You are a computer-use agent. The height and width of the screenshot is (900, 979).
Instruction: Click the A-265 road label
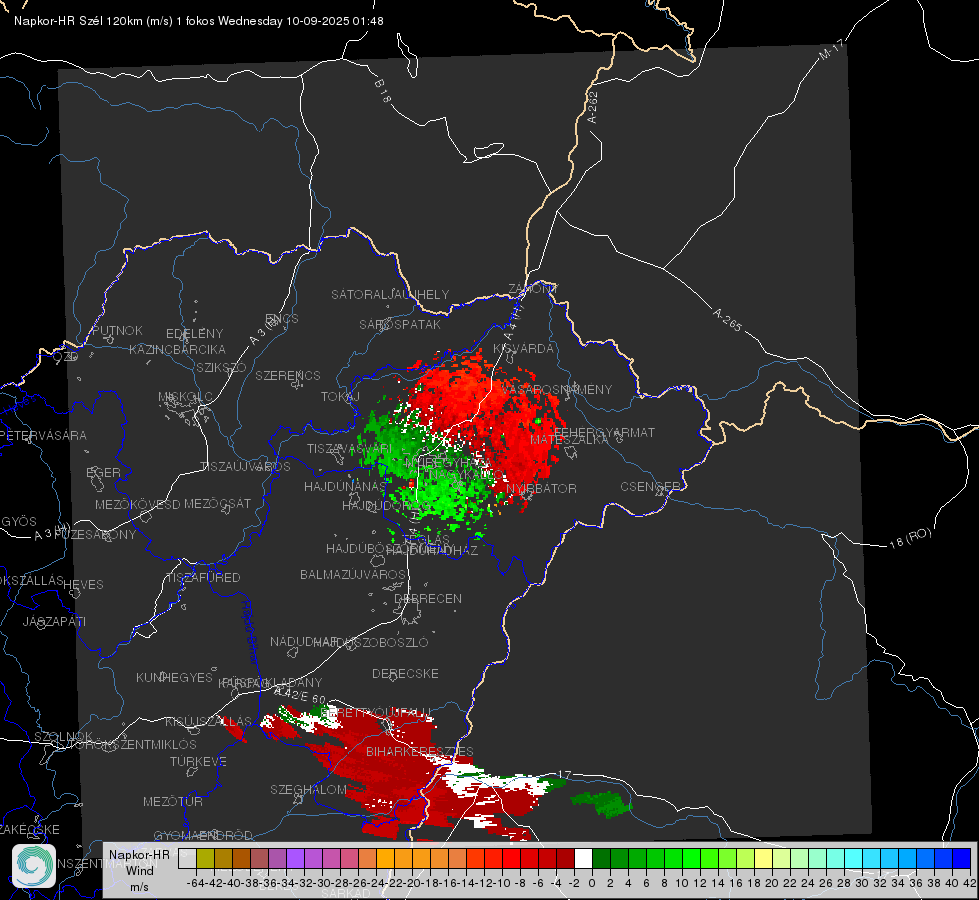coord(727,320)
